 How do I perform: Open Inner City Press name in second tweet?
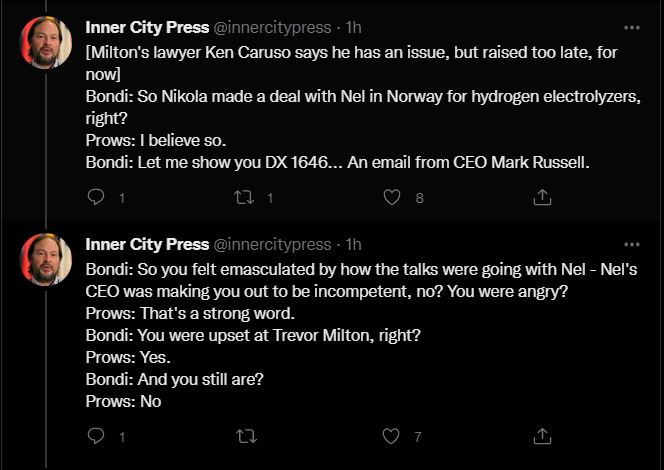click(147, 244)
